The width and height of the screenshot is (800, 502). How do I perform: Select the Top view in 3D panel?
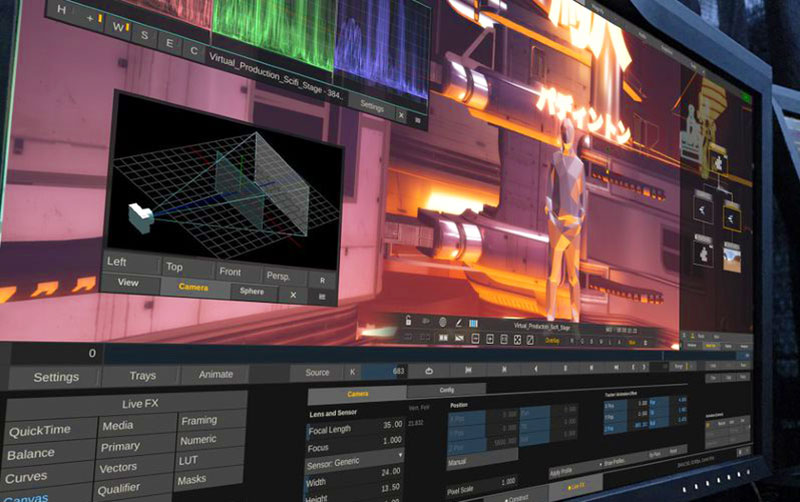tap(175, 267)
